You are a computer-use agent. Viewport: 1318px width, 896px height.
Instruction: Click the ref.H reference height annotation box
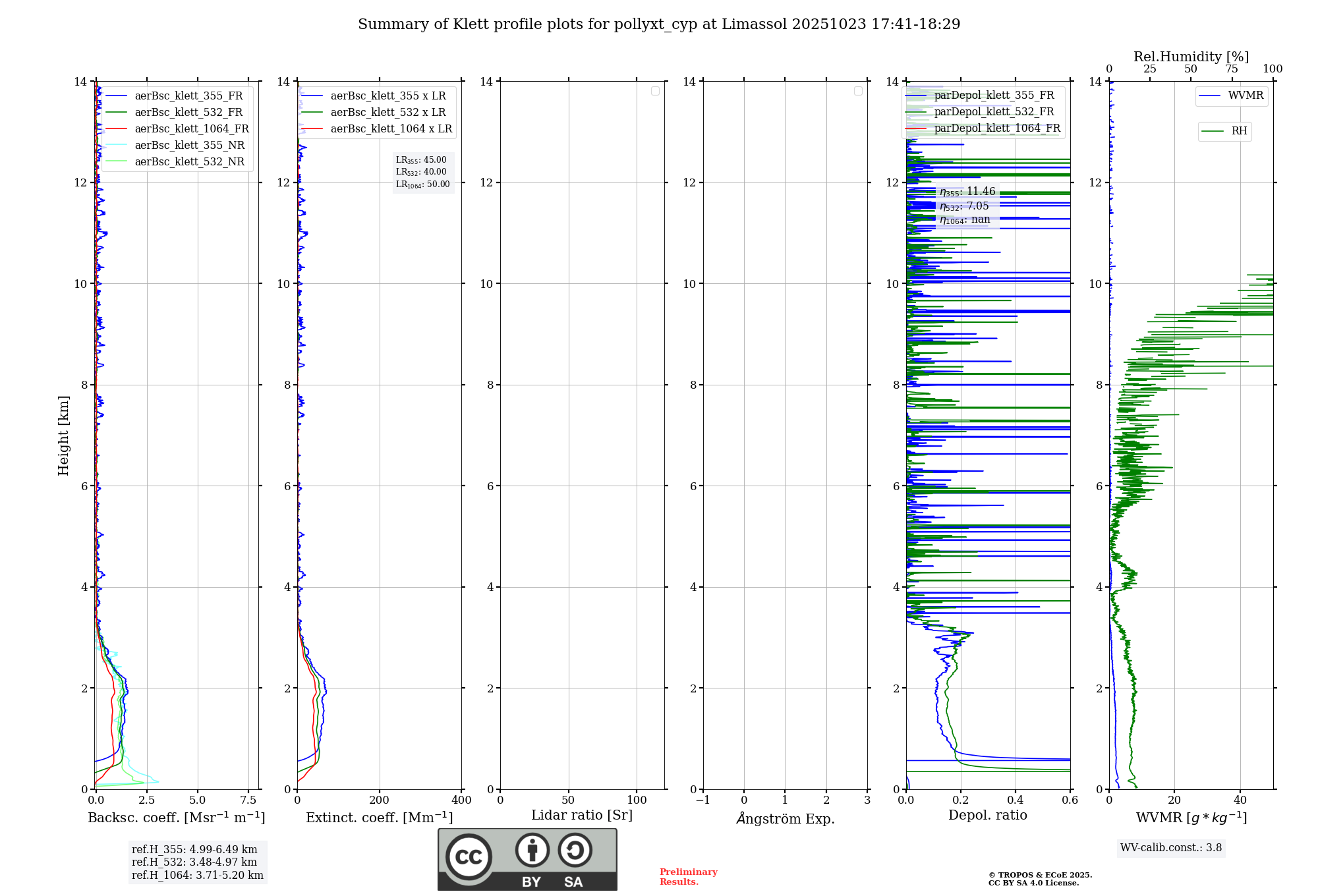(x=197, y=862)
